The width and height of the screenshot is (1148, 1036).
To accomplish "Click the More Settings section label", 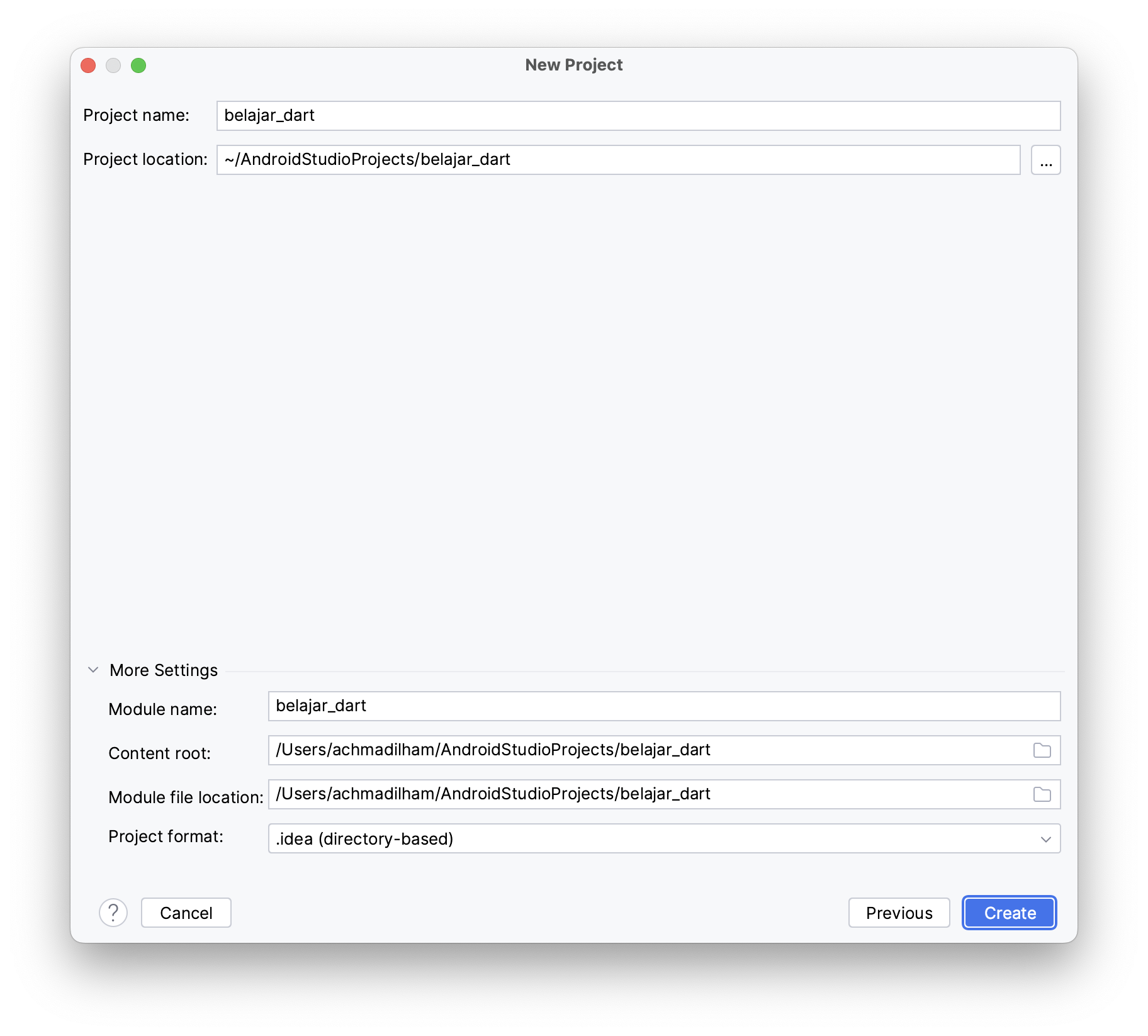I will [164, 670].
